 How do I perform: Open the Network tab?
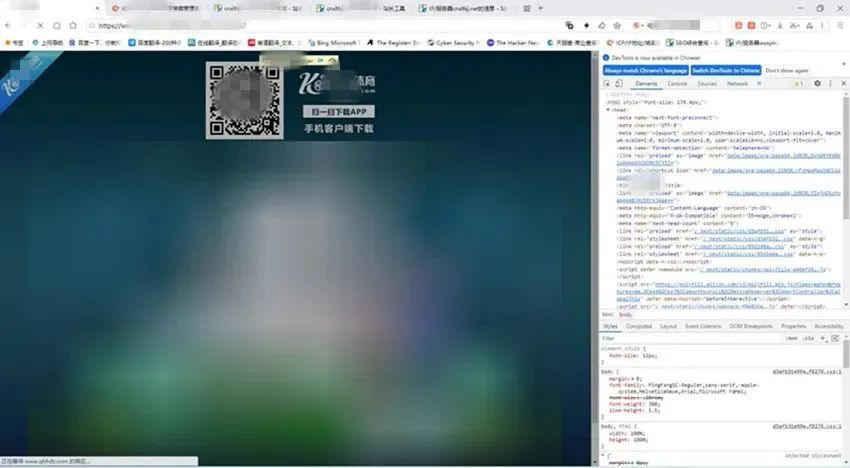(737, 83)
